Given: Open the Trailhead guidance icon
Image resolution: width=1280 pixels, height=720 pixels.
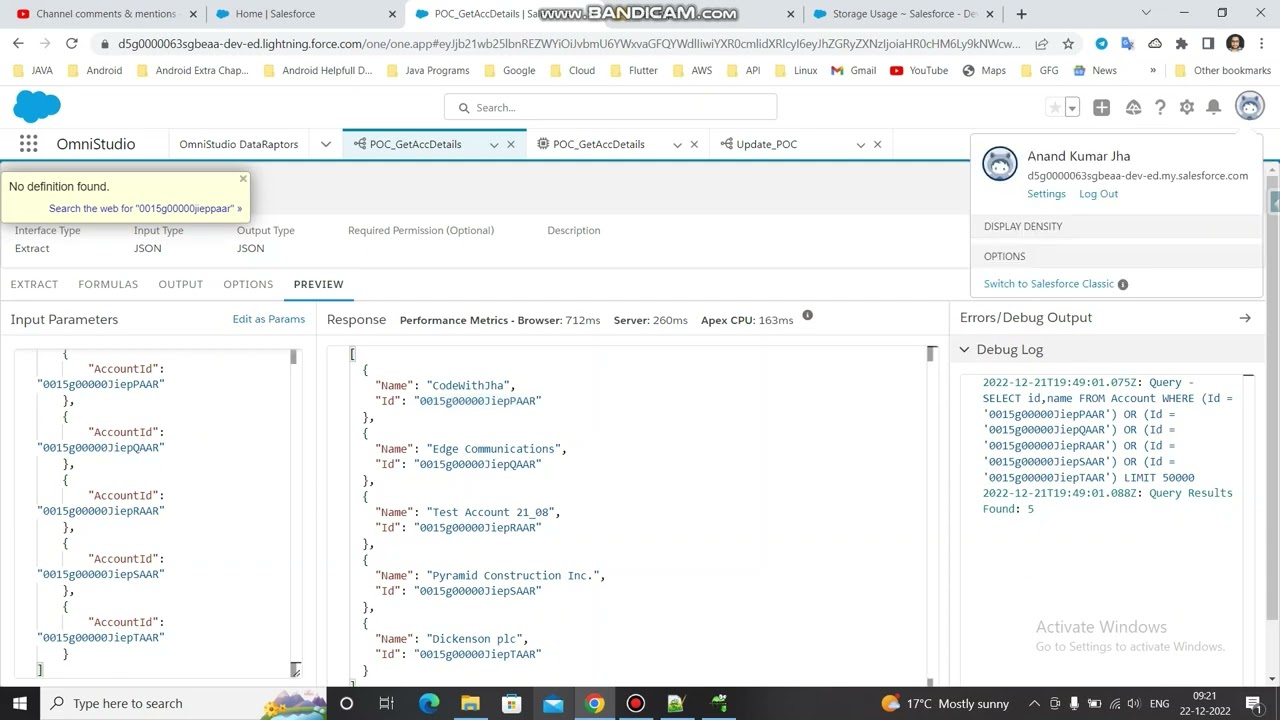Looking at the screenshot, I should (1133, 107).
